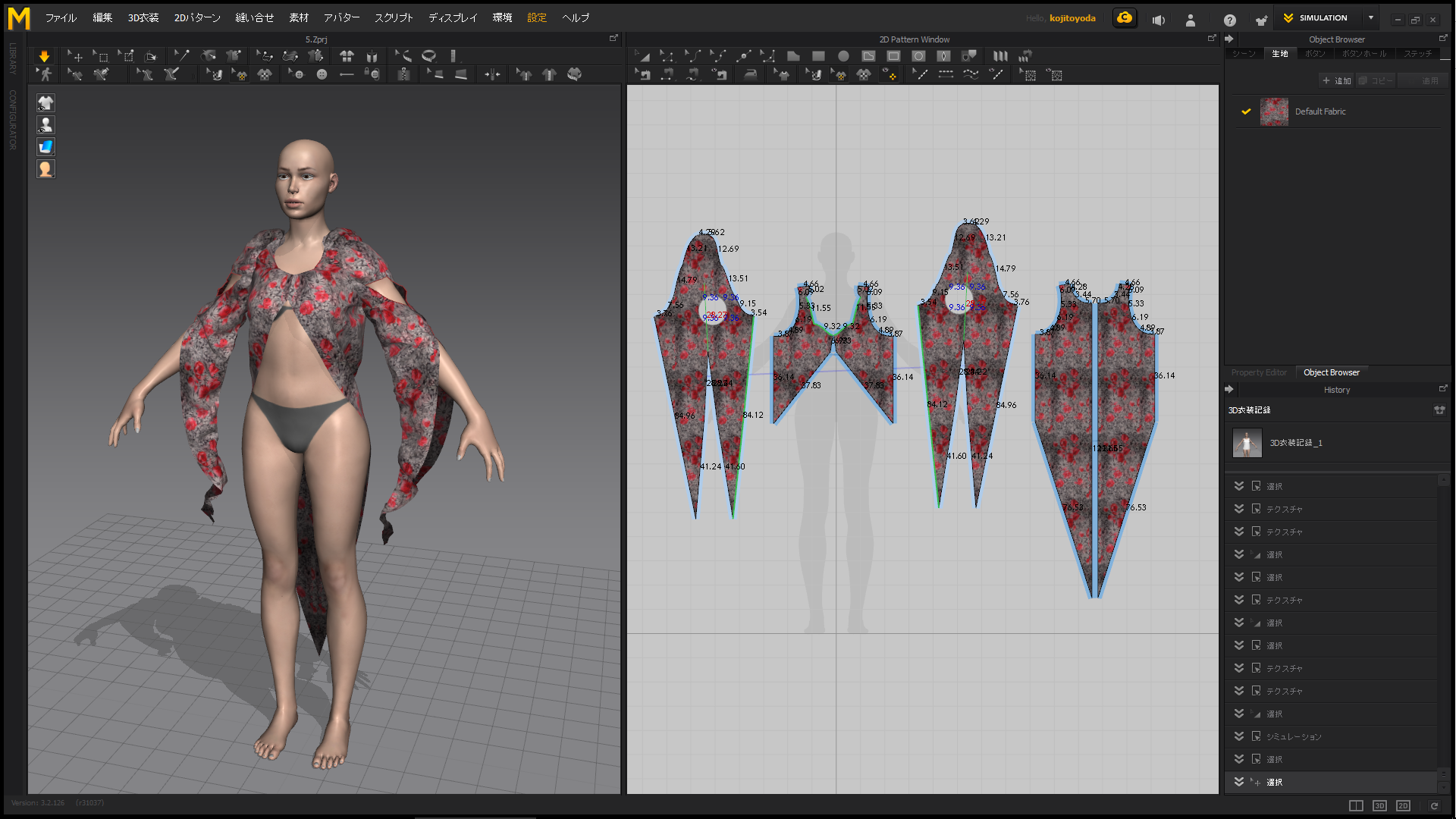This screenshot has height=819, width=1456.
Task: Open the 2Dパターン menu
Action: click(197, 18)
